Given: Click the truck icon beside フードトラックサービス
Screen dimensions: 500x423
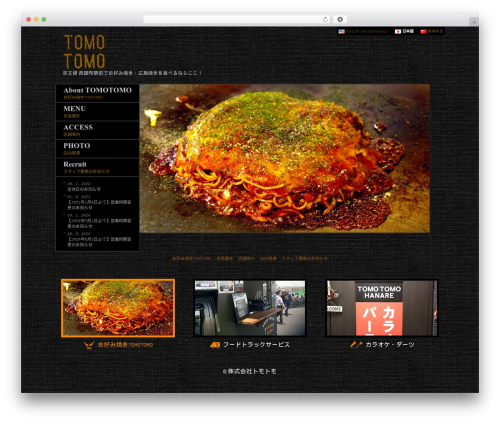Looking at the screenshot, I should click(215, 345).
